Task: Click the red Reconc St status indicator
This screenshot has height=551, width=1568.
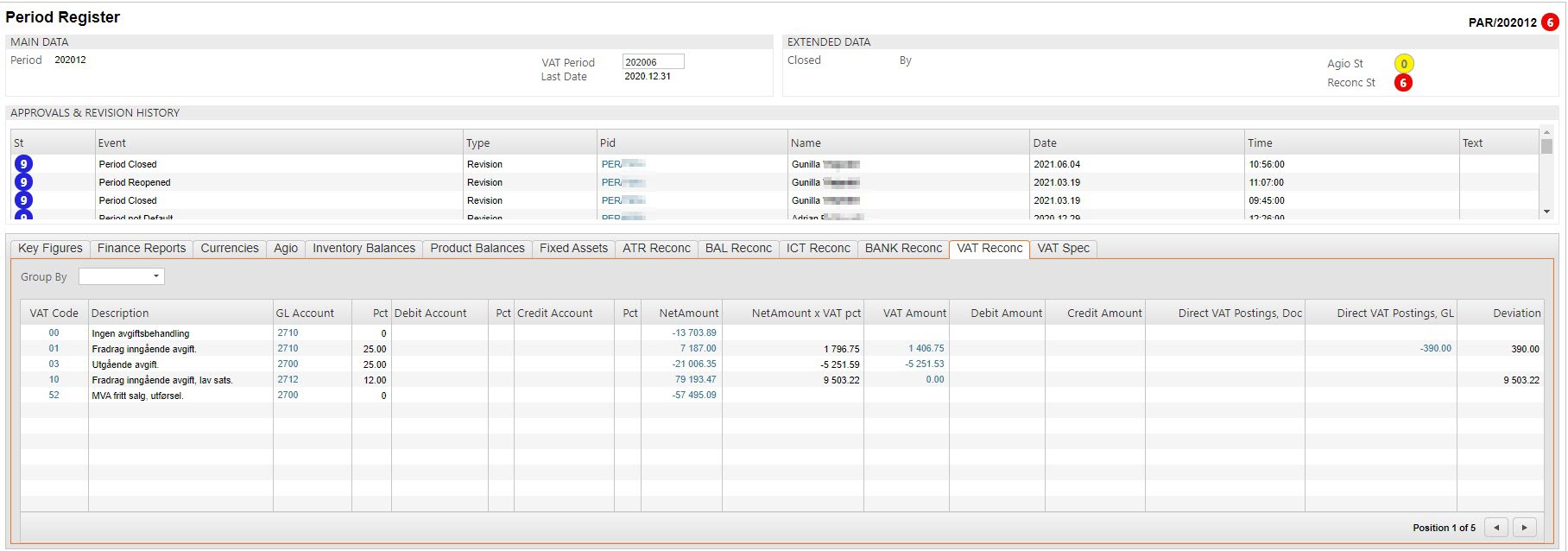Action: (x=1403, y=83)
